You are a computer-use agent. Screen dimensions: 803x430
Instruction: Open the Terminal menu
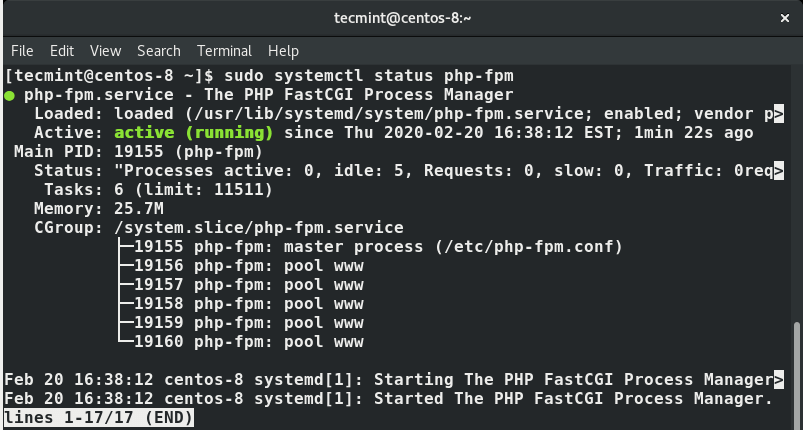(x=224, y=50)
